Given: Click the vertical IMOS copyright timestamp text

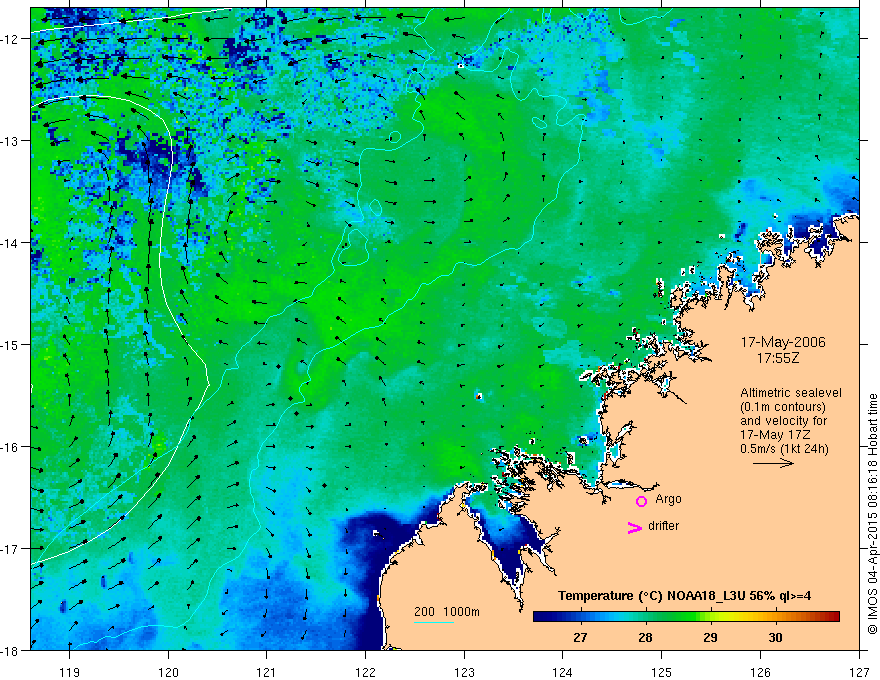Looking at the screenshot, I should [x=873, y=514].
